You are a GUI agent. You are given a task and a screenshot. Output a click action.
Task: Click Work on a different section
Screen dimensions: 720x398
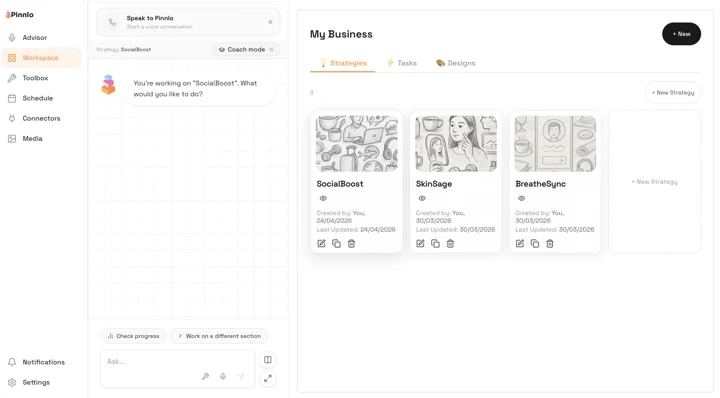point(219,336)
